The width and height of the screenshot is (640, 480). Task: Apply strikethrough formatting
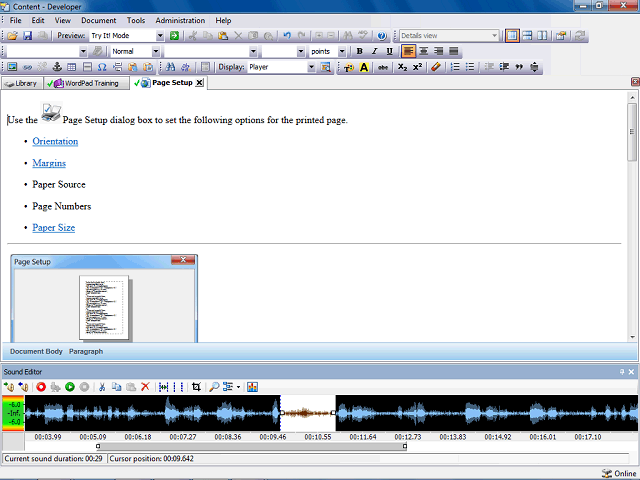tap(383, 67)
